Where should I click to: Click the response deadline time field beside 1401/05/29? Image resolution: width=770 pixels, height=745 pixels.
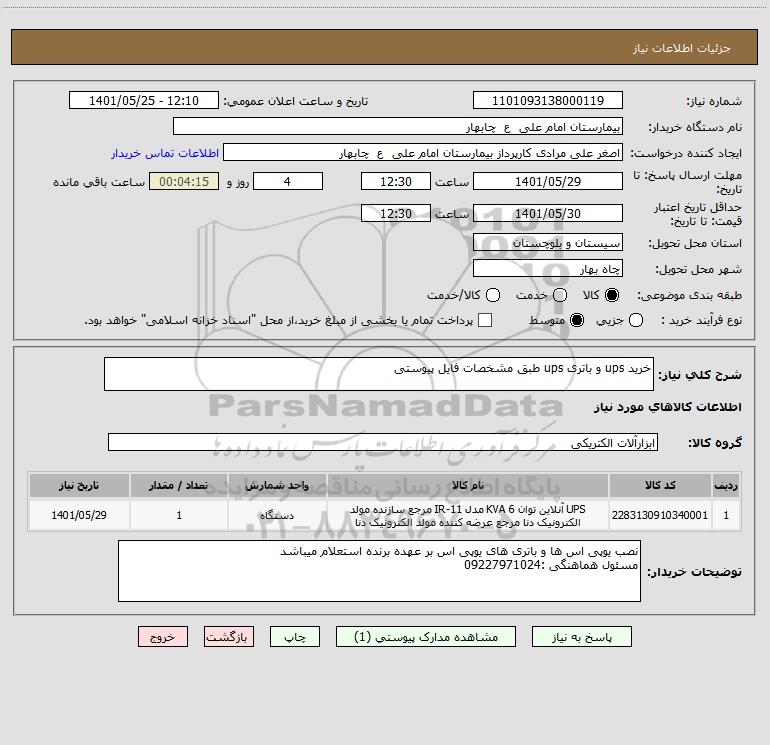pos(396,181)
